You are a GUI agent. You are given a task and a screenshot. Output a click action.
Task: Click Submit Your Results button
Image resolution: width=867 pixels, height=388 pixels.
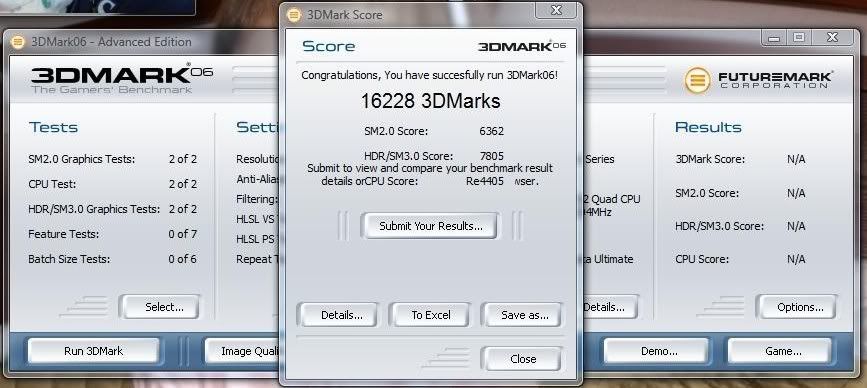pos(430,226)
